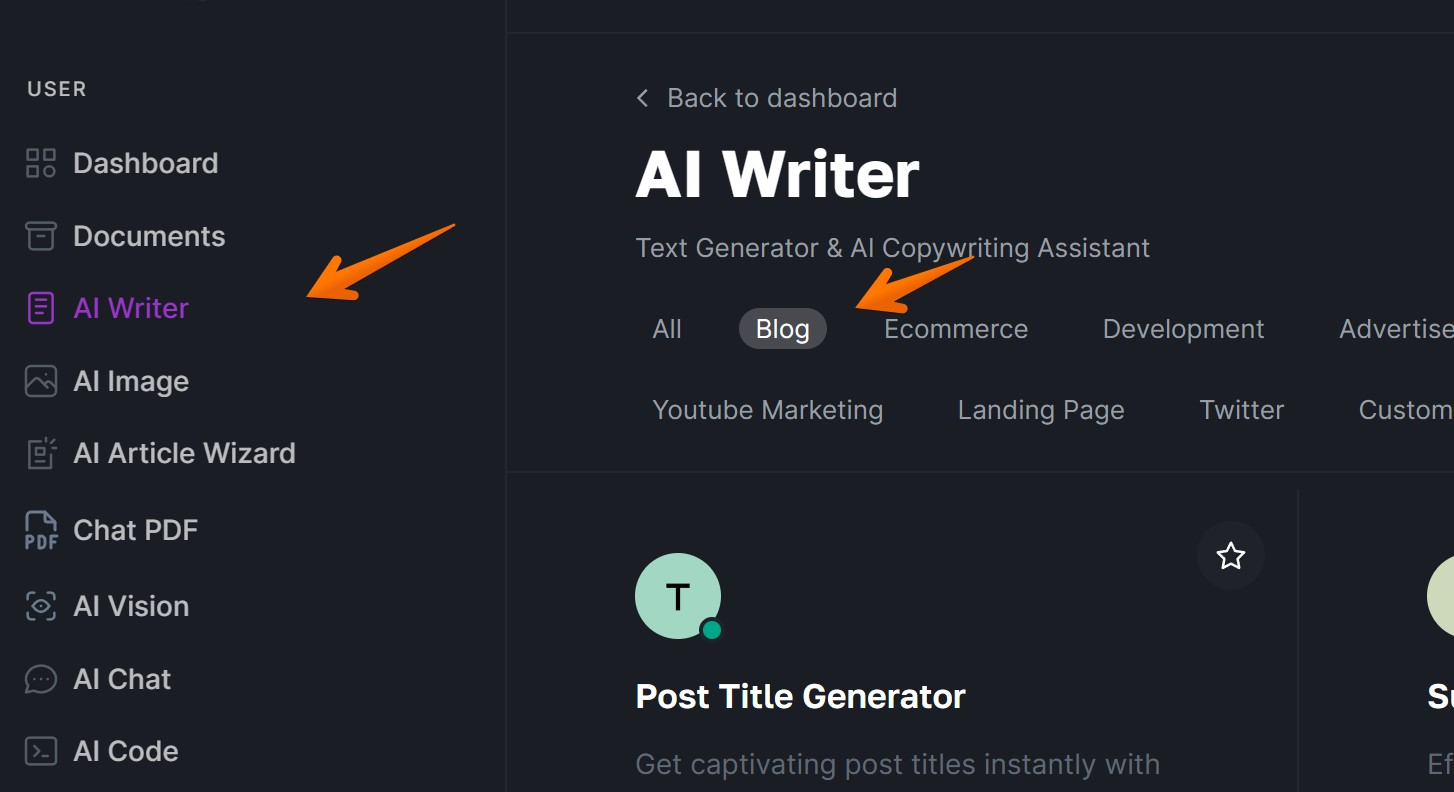Click the AI Code terminal icon
This screenshot has width=1454, height=792.
pyautogui.click(x=41, y=751)
